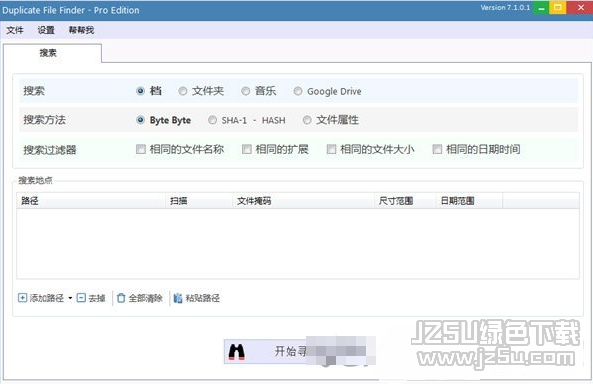Maximize the Duplicate File Finder window
This screenshot has height=384, width=593.
tap(557, 8)
